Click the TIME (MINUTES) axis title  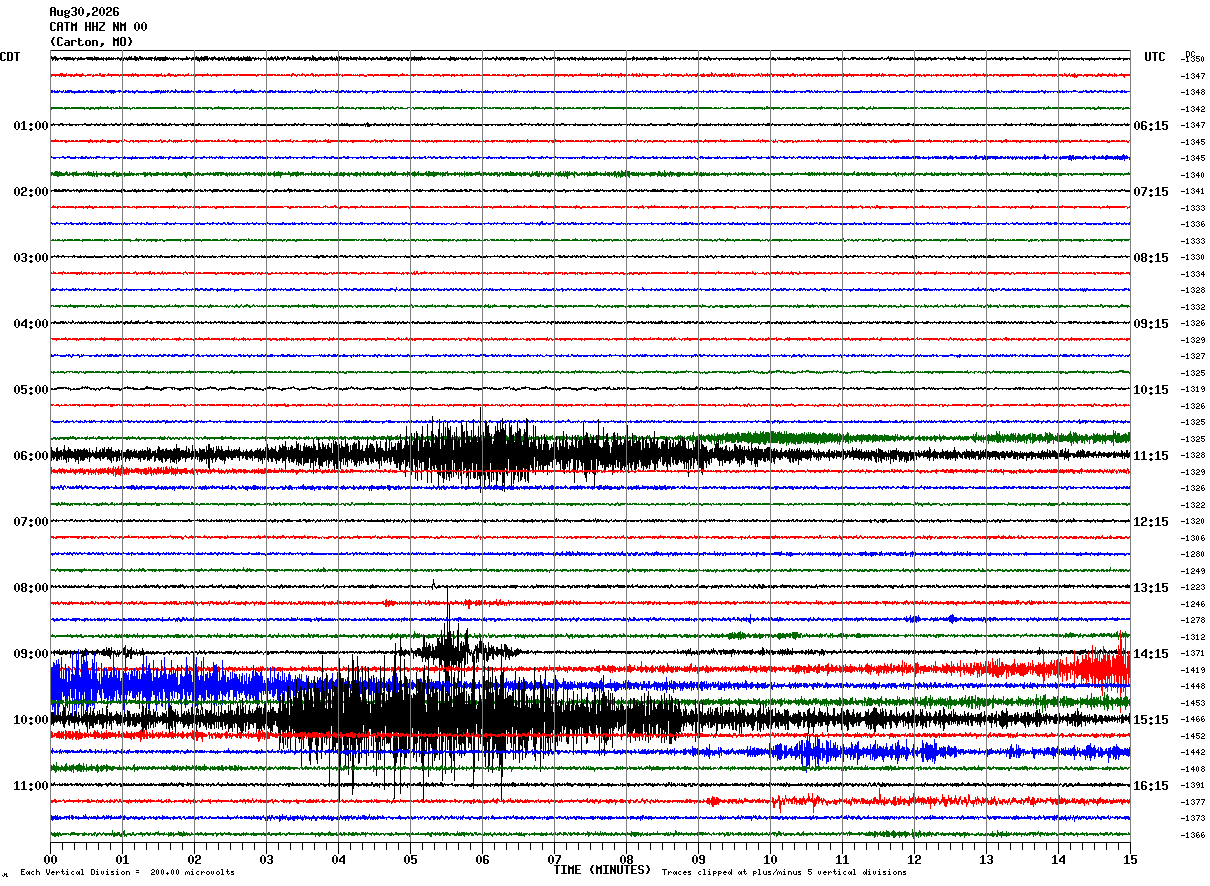point(602,870)
